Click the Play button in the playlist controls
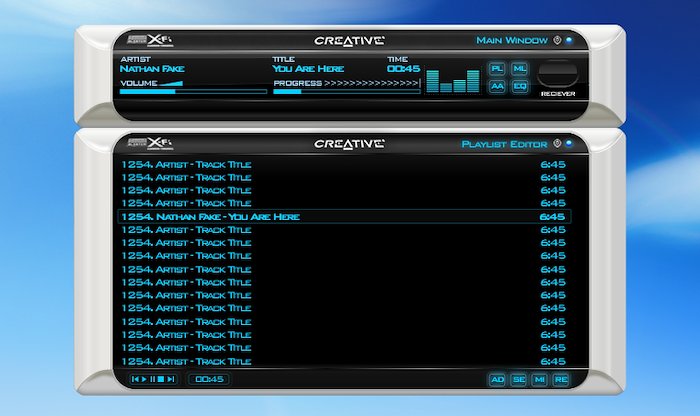This screenshot has height=416, width=700. click(x=144, y=379)
